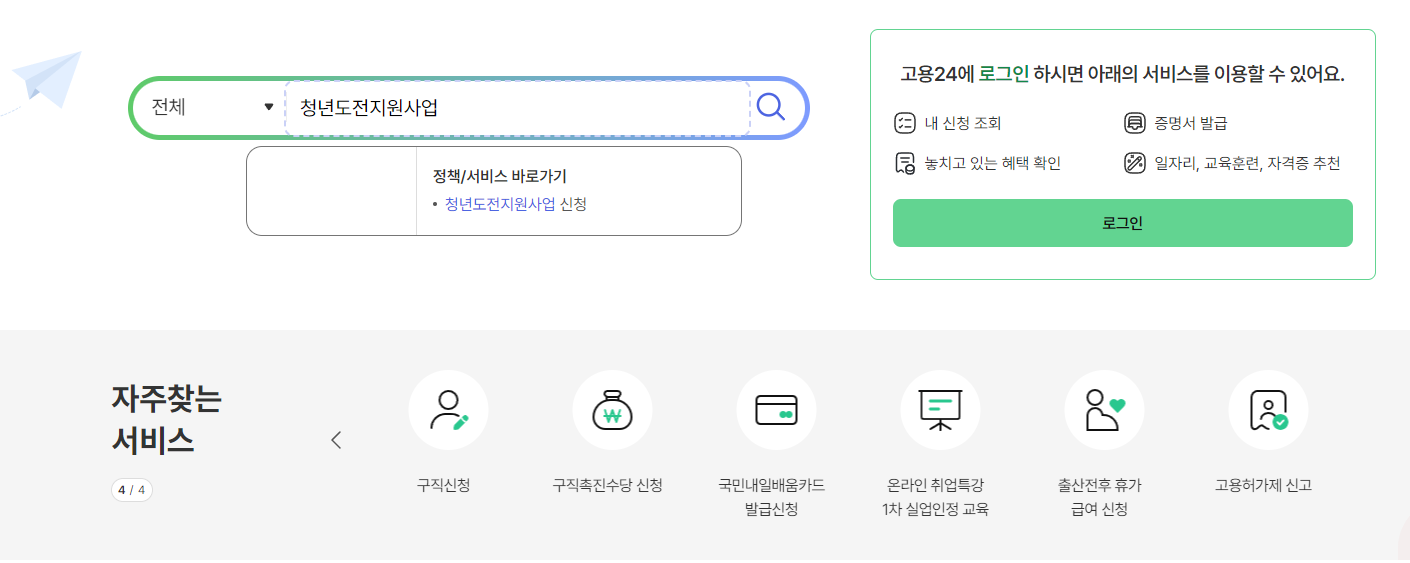Click the magnifier search icon
Viewport: 1410px width, 563px height.
click(771, 106)
